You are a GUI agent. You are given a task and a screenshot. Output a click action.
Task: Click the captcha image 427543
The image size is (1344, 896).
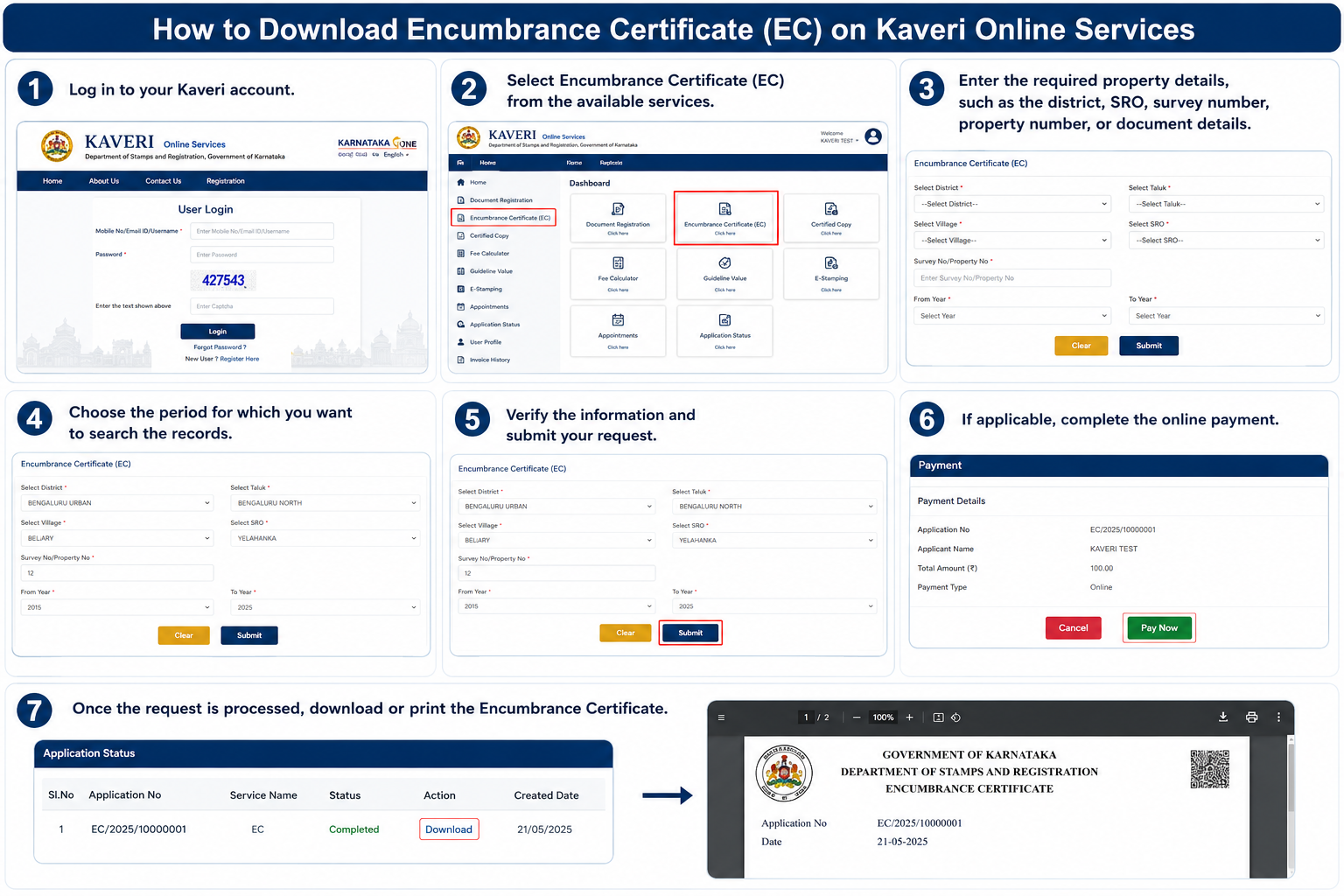click(223, 280)
